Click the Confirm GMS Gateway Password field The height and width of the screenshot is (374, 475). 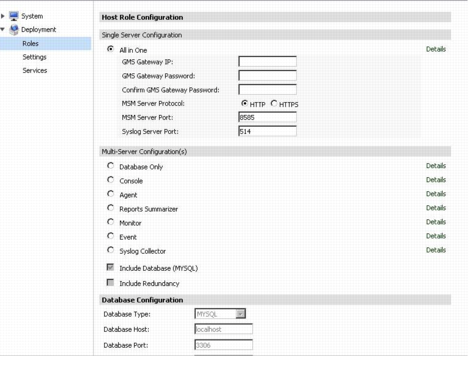pyautogui.click(x=267, y=89)
